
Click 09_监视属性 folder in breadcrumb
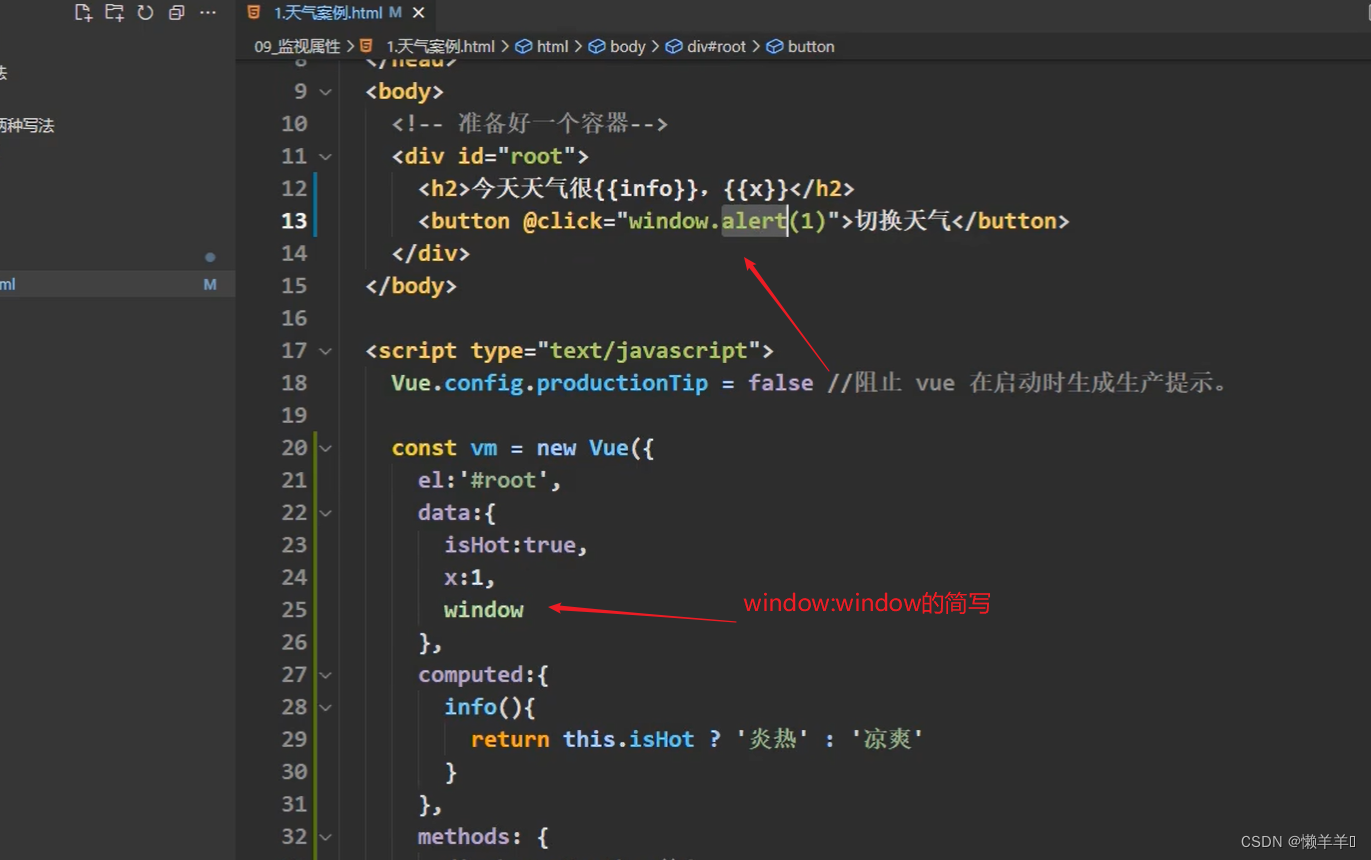coord(297,47)
